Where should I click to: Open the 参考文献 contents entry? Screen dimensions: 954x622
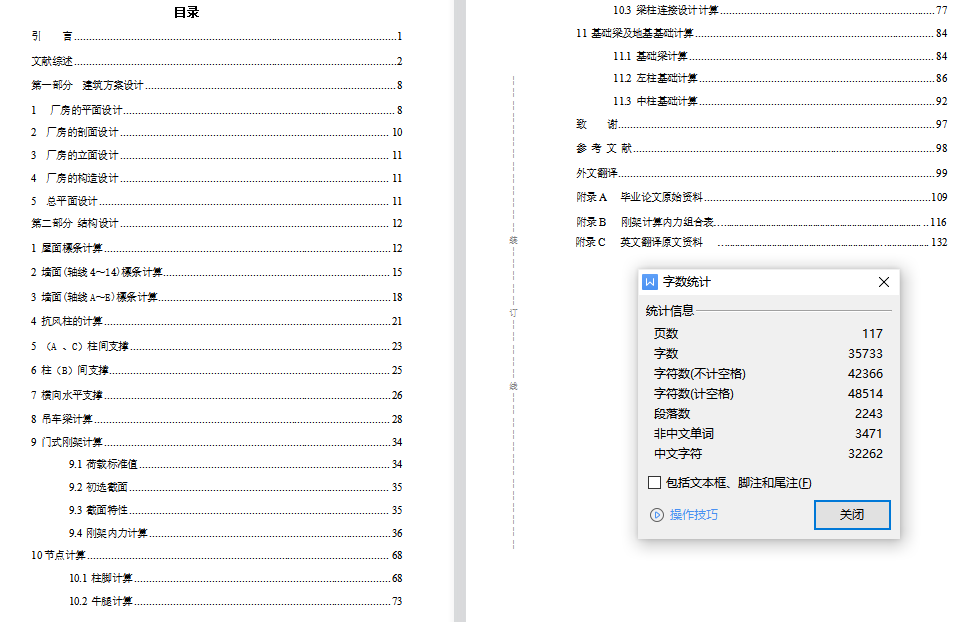[604, 148]
